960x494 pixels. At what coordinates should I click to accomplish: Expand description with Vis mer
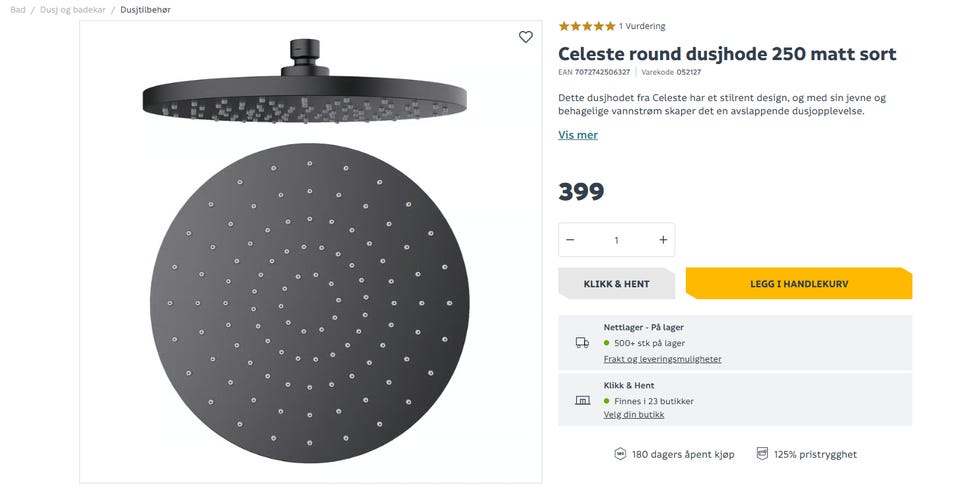tap(578, 135)
